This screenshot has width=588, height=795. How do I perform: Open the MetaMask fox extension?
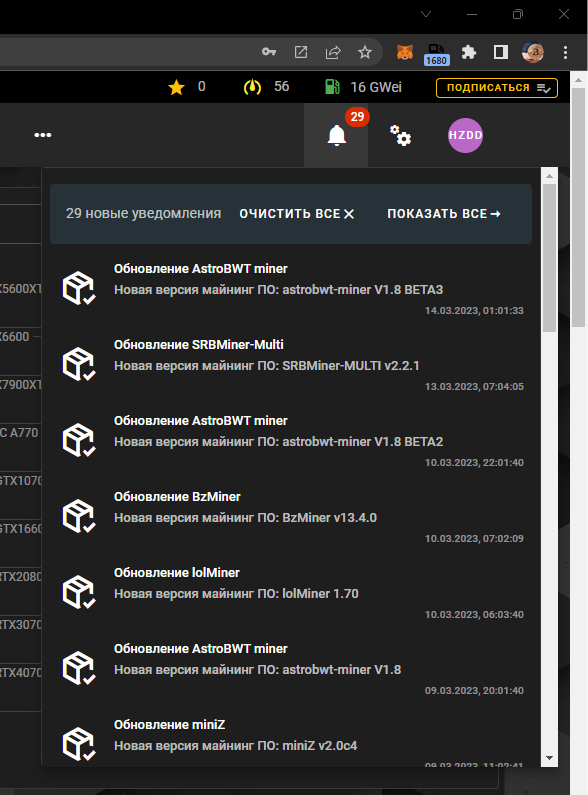point(405,52)
